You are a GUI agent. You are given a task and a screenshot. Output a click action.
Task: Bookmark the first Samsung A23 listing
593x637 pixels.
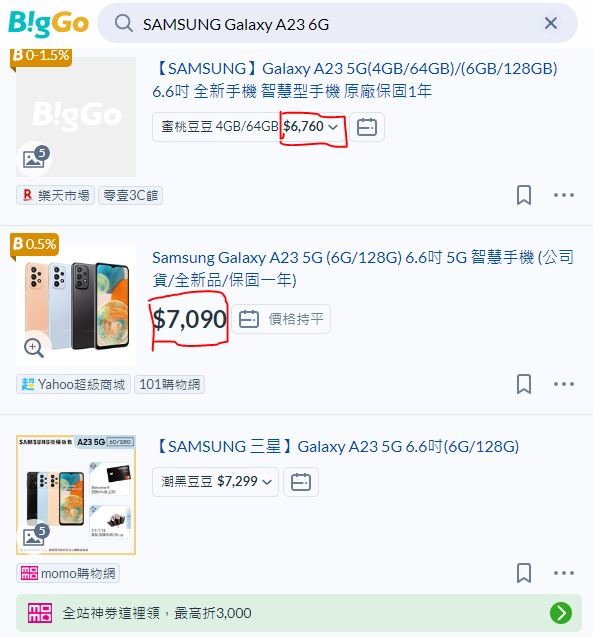524,195
